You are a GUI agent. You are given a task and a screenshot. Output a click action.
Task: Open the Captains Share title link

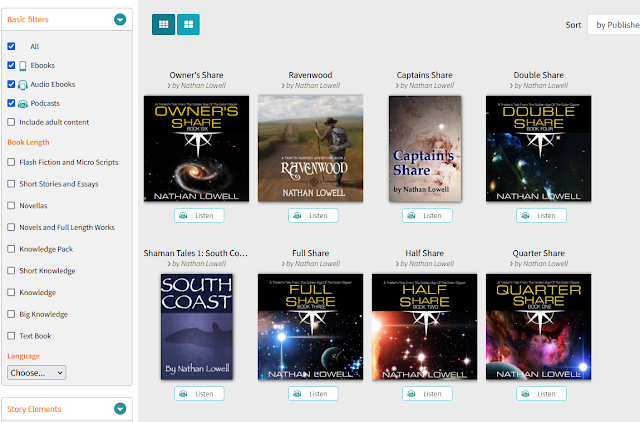[424, 75]
